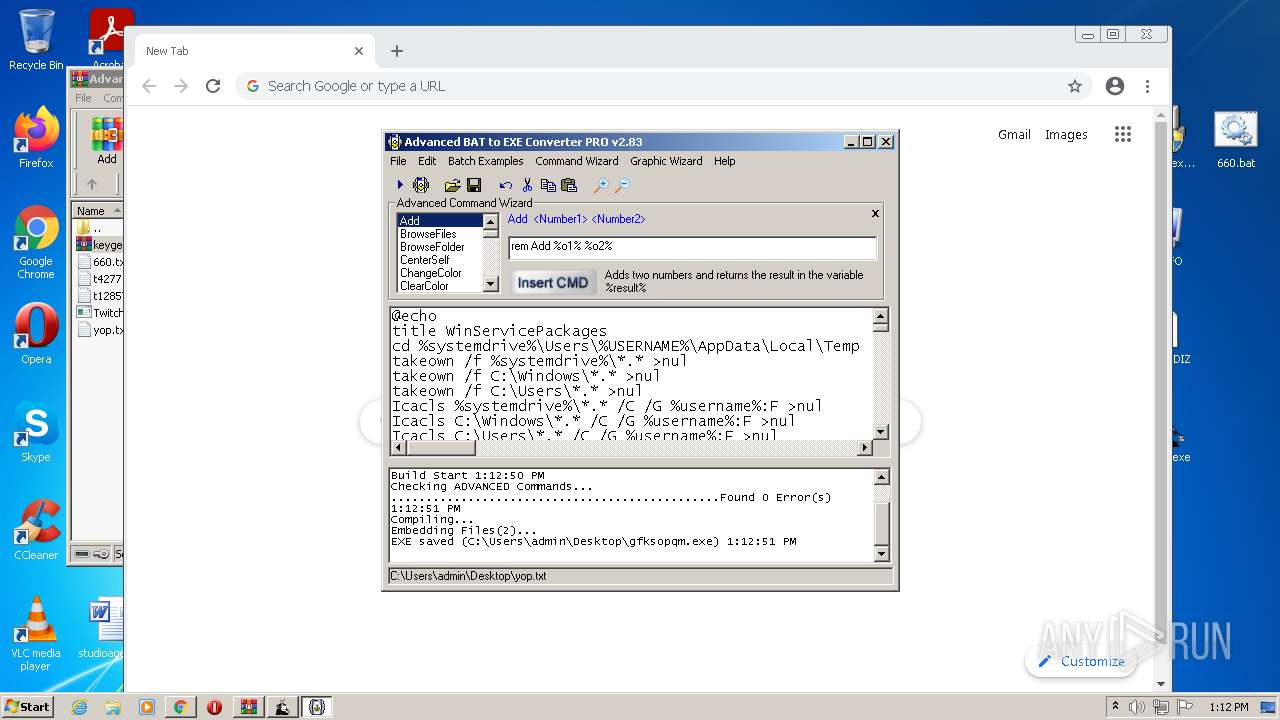Open the Batch Examples menu

(x=485, y=161)
